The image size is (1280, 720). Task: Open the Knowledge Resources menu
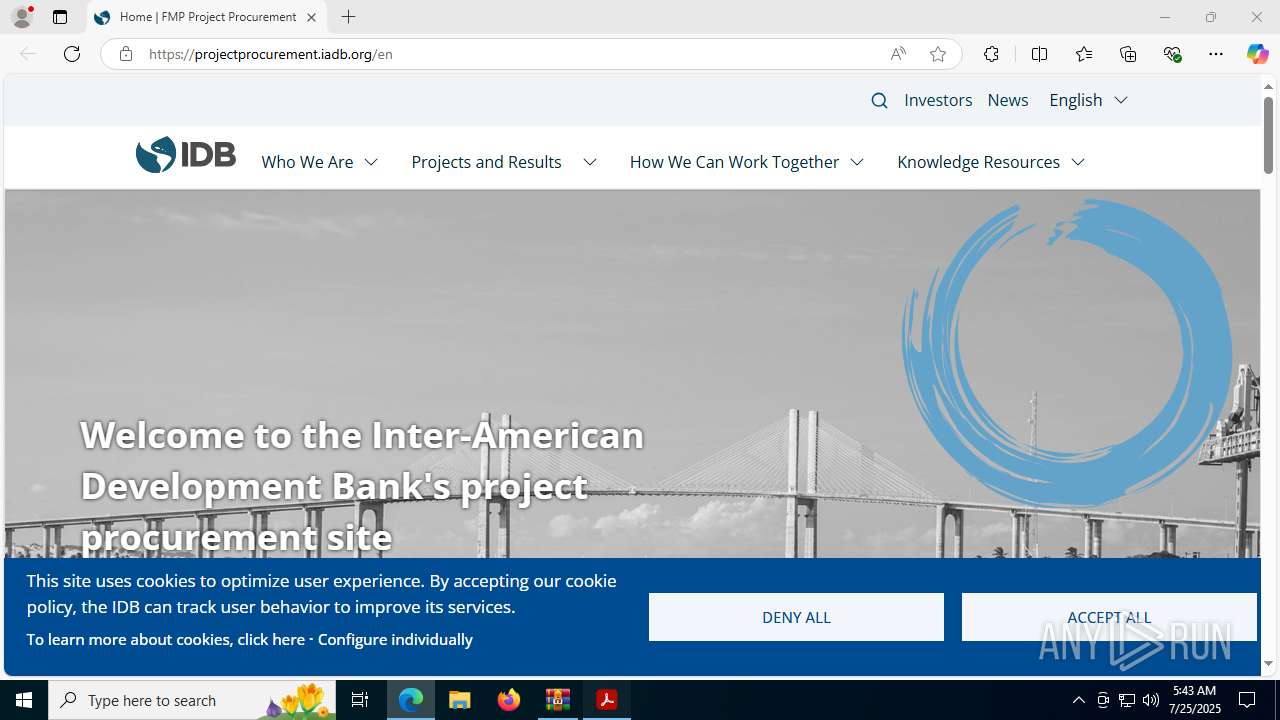tap(978, 162)
